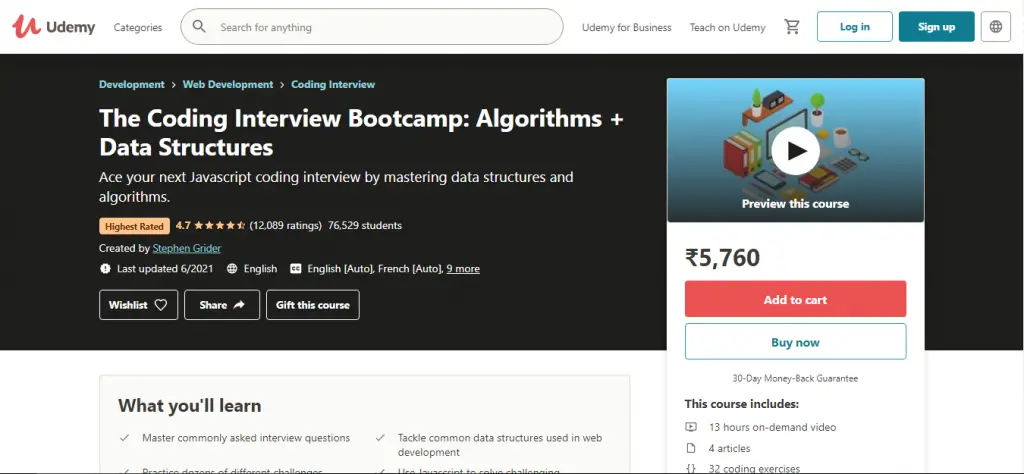Click the Sign up button
Viewport: 1024px width, 474px height.
[936, 27]
